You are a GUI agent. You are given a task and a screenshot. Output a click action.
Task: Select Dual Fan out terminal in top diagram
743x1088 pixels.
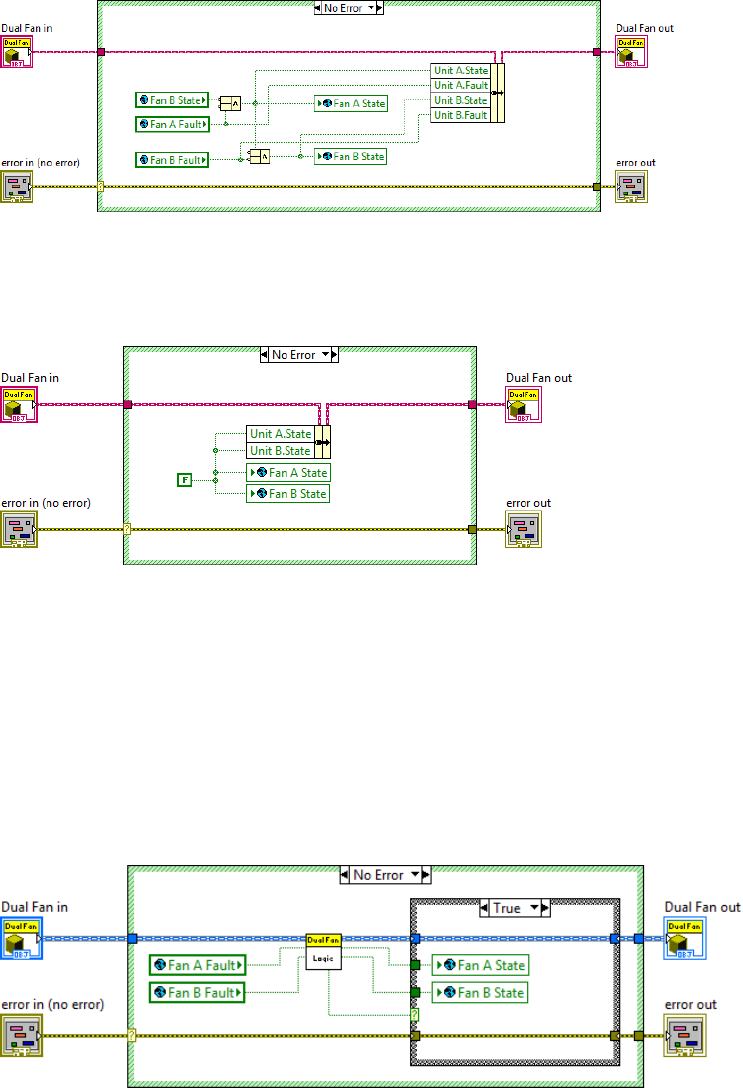(631, 52)
